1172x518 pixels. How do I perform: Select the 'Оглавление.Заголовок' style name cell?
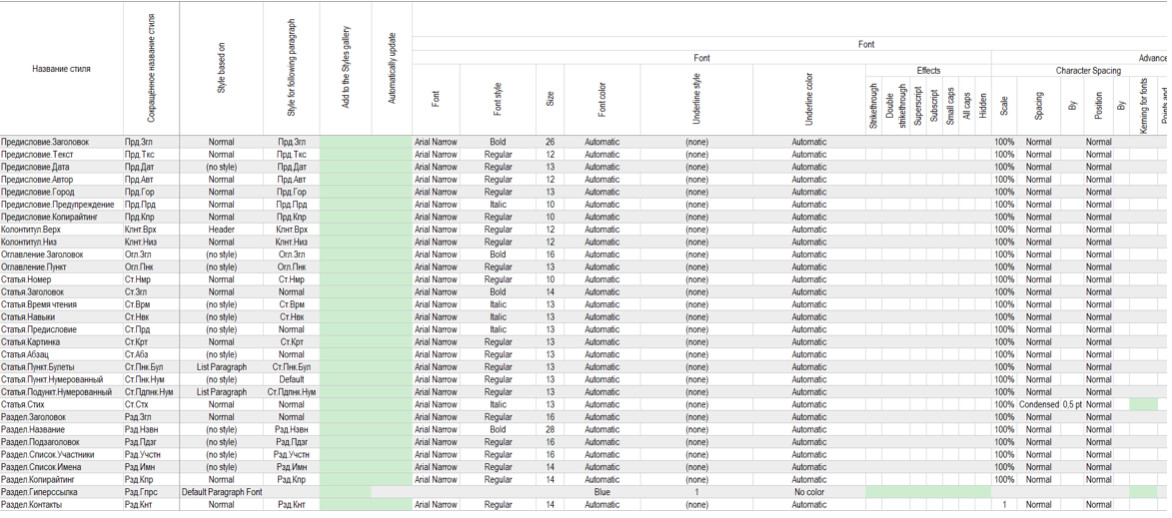(61, 254)
